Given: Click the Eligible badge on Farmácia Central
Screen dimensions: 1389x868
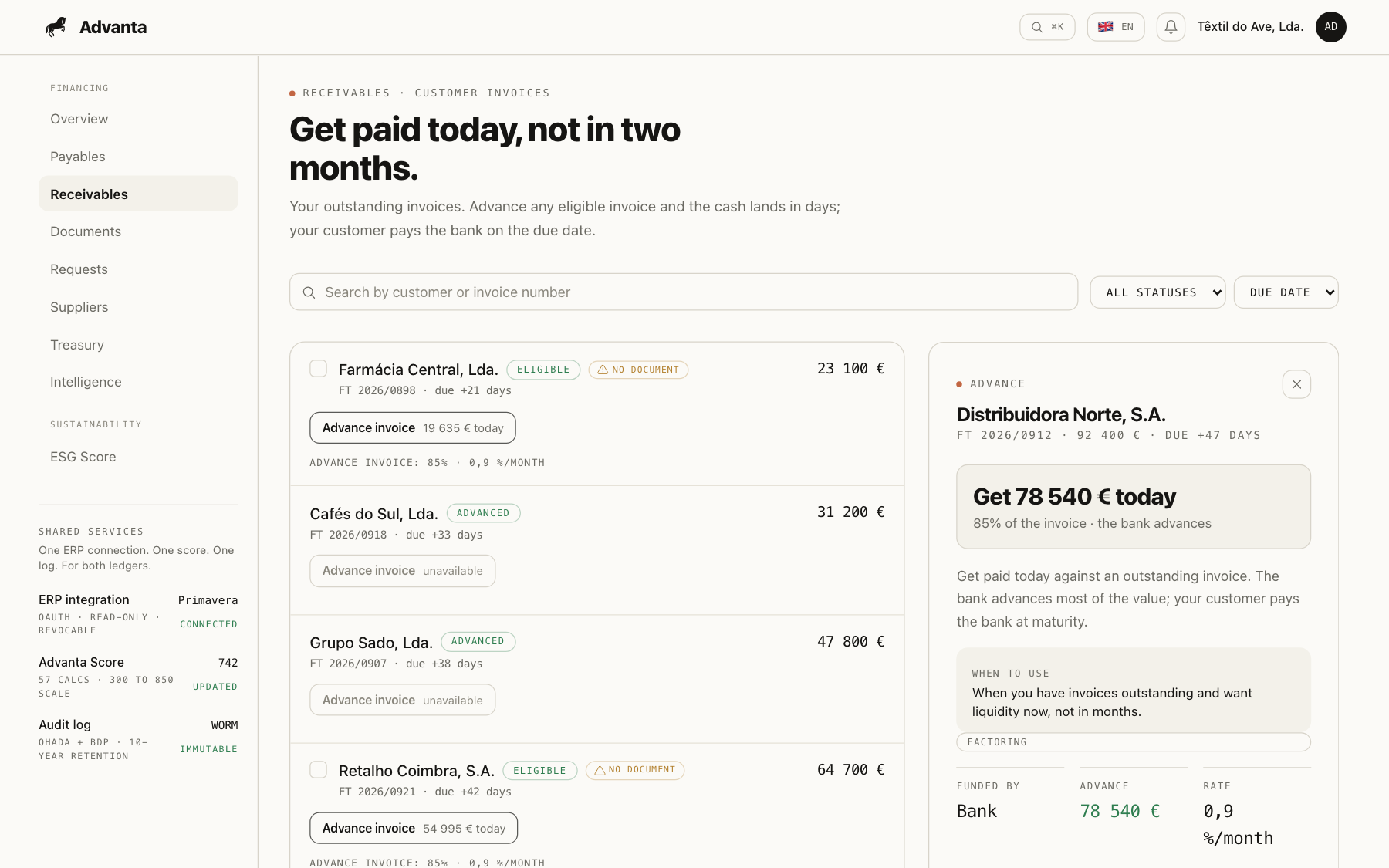Looking at the screenshot, I should click(543, 370).
